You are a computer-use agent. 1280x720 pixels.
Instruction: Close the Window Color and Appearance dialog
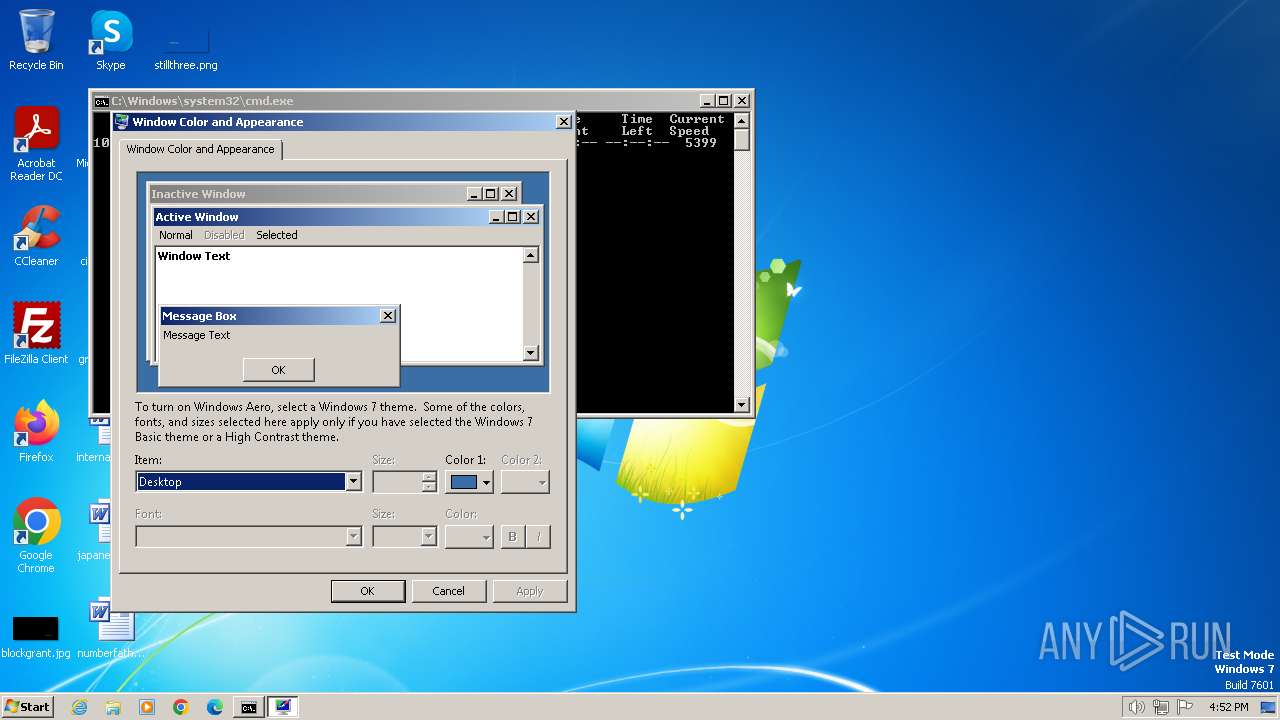pos(563,122)
